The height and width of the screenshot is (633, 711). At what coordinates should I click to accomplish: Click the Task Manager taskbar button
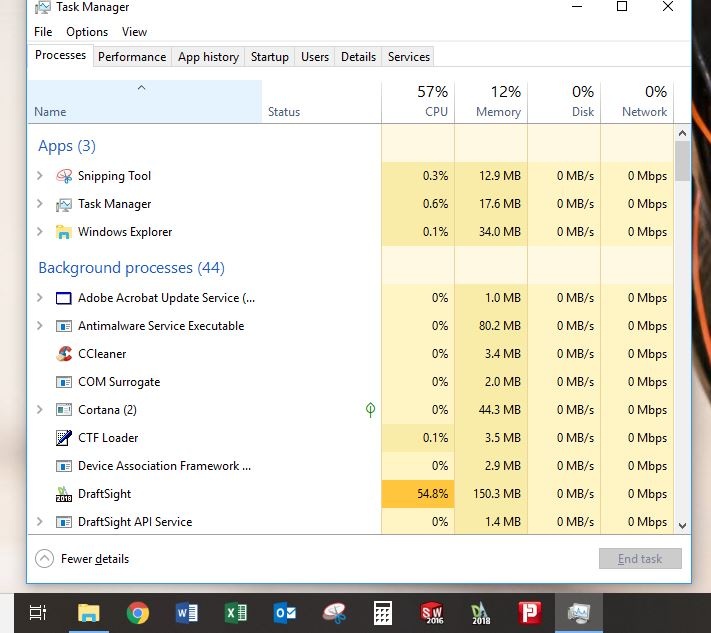point(579,613)
